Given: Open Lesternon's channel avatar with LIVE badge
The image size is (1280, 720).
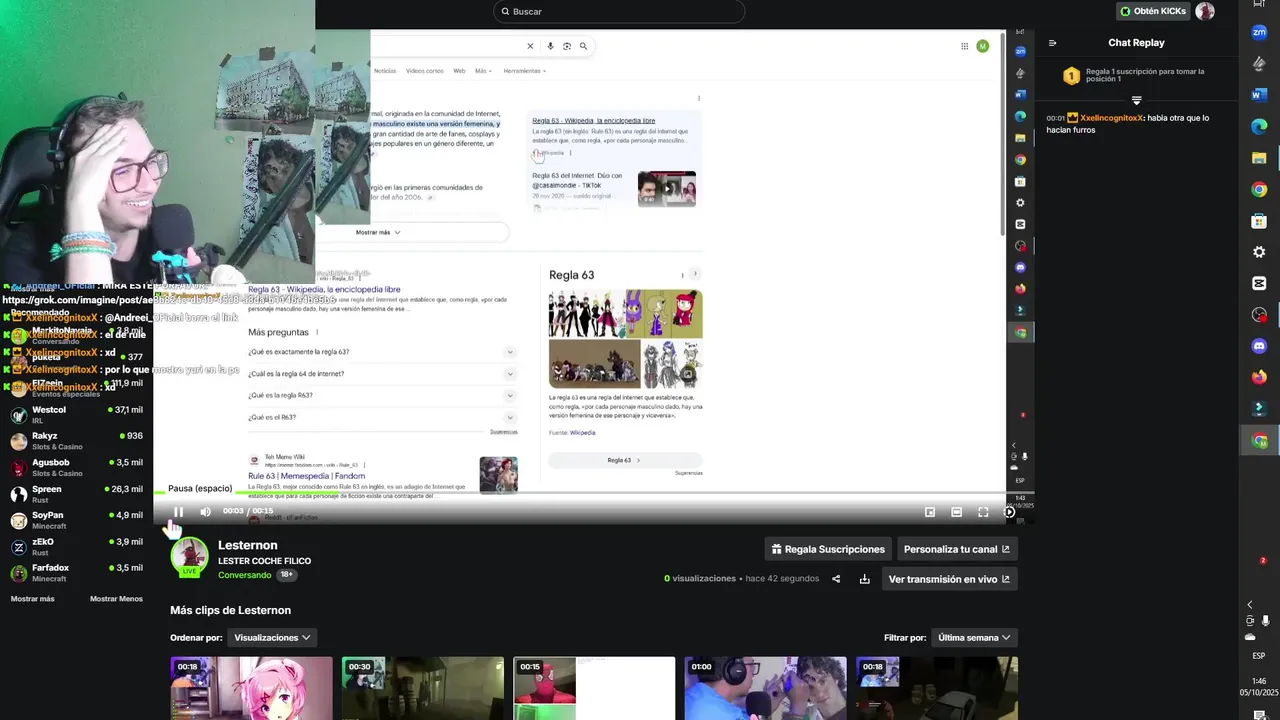Looking at the screenshot, I should 189,557.
